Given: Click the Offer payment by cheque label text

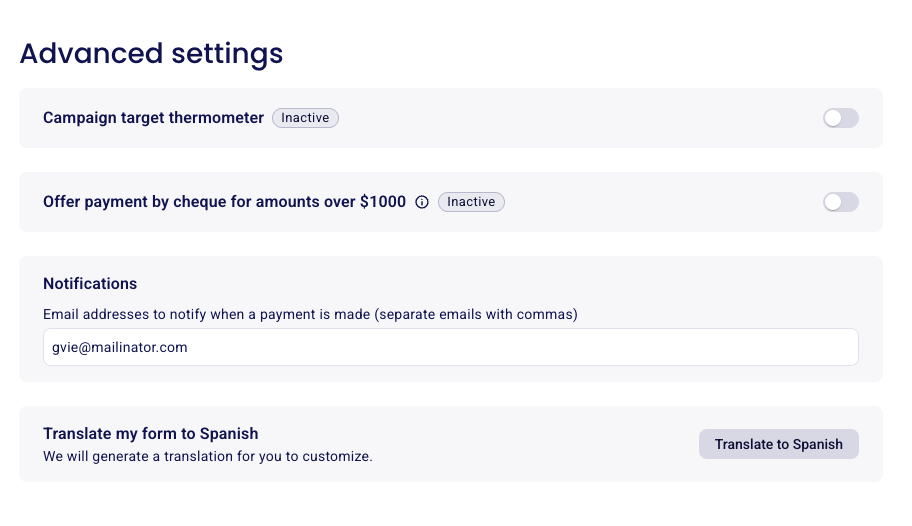Looking at the screenshot, I should click(x=225, y=202).
